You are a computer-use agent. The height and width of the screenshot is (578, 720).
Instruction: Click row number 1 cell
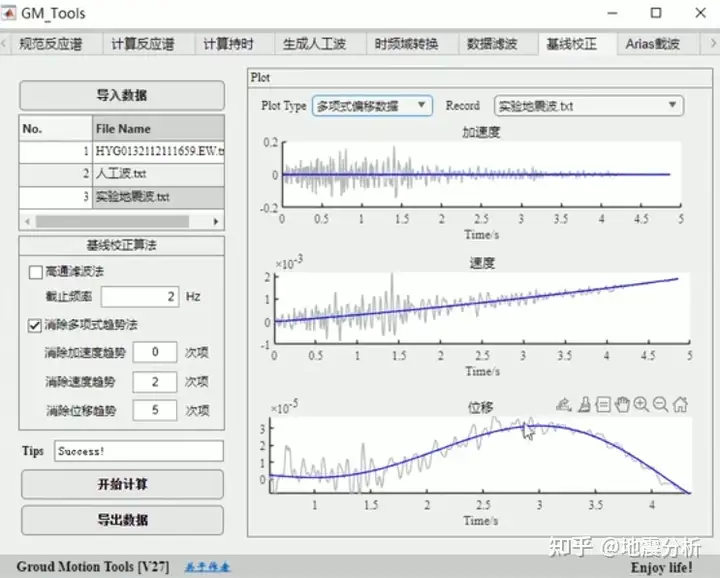(x=56, y=152)
